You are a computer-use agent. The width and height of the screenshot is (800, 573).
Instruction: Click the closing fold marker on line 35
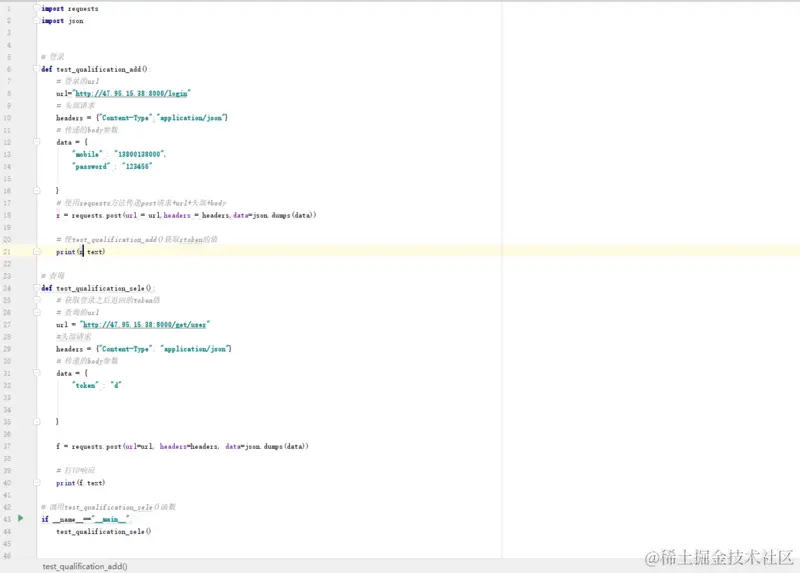pyautogui.click(x=37, y=421)
